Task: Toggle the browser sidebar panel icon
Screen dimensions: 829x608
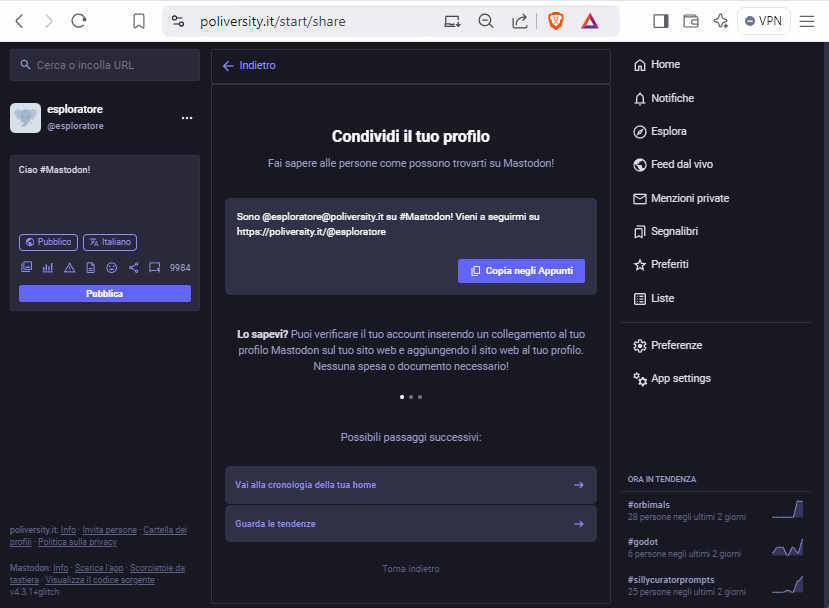Action: [x=660, y=21]
